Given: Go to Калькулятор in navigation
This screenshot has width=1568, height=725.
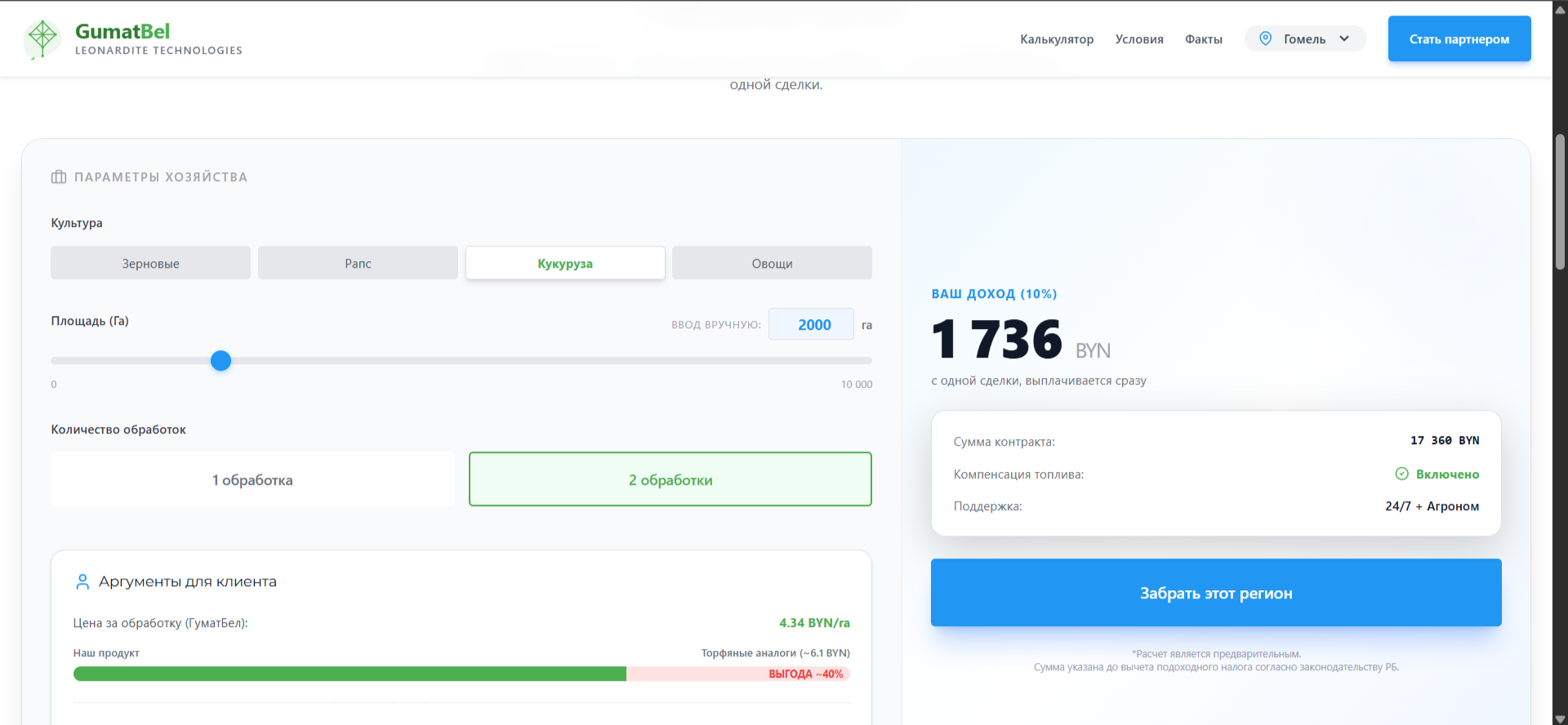Looking at the screenshot, I should (x=1056, y=39).
